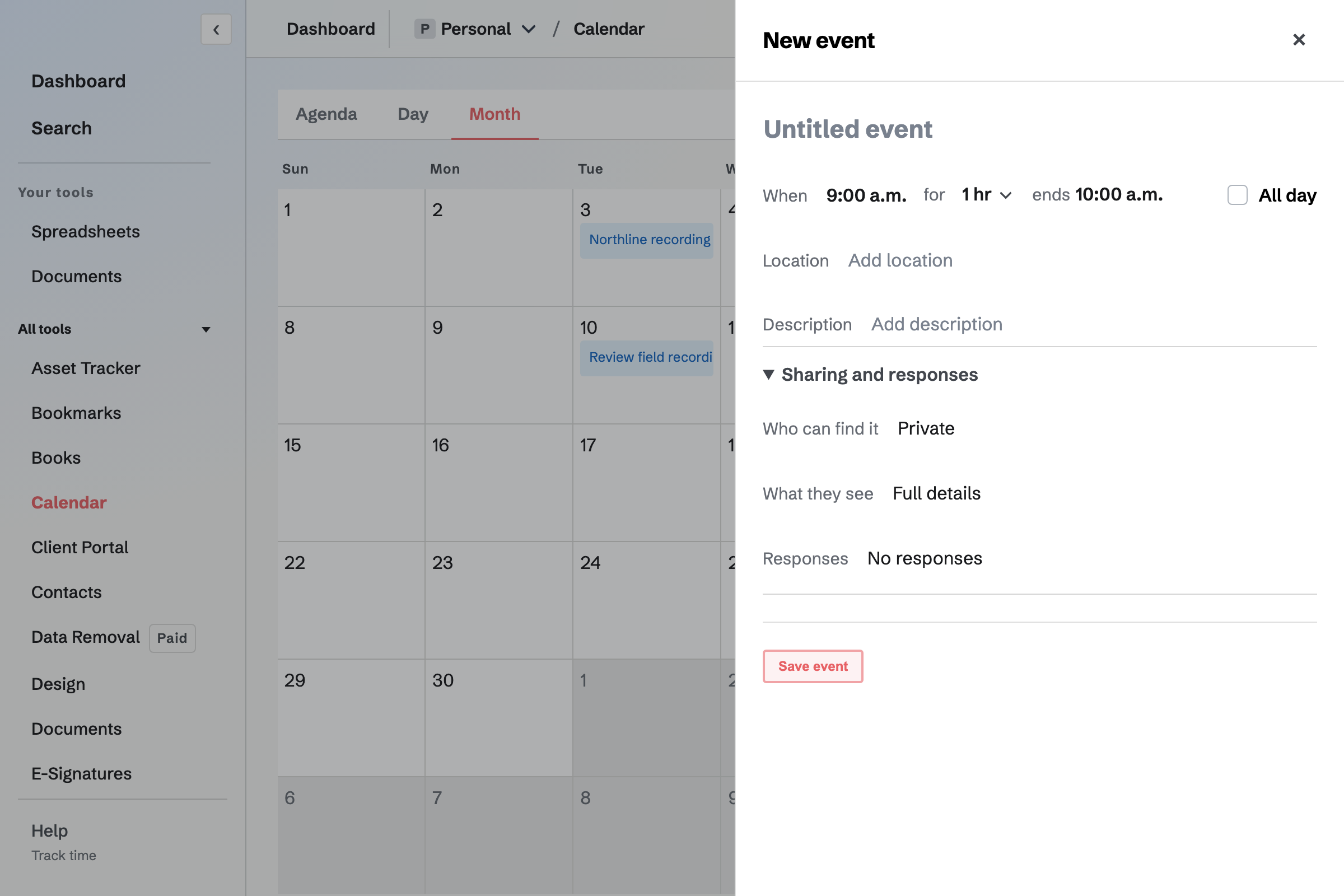Select day 23 on the calendar
This screenshot has width=1344, height=896.
(x=499, y=600)
